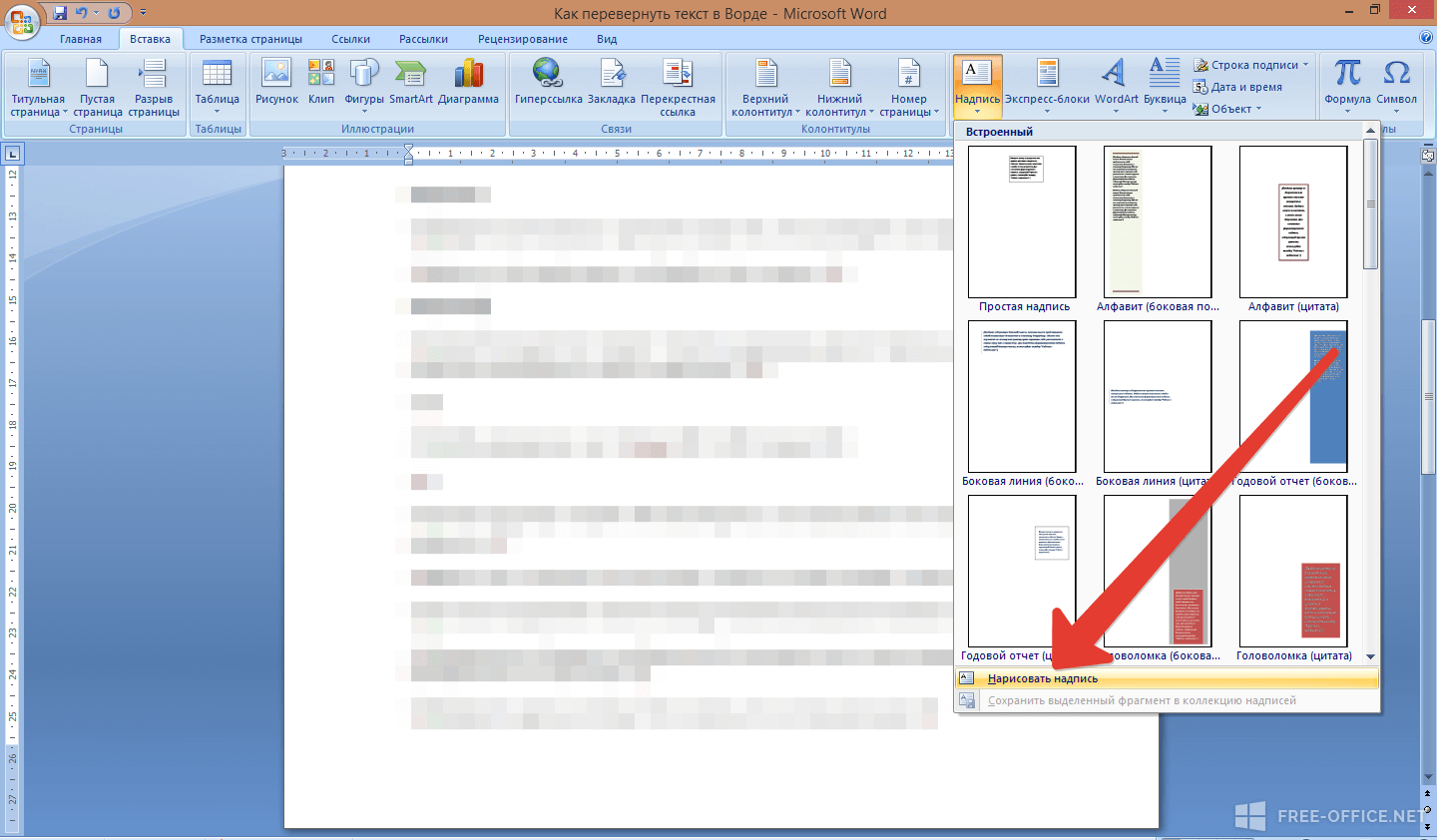Click the document scrollbar down arrow
Image resolution: width=1437 pixels, height=840 pixels.
click(x=1428, y=777)
